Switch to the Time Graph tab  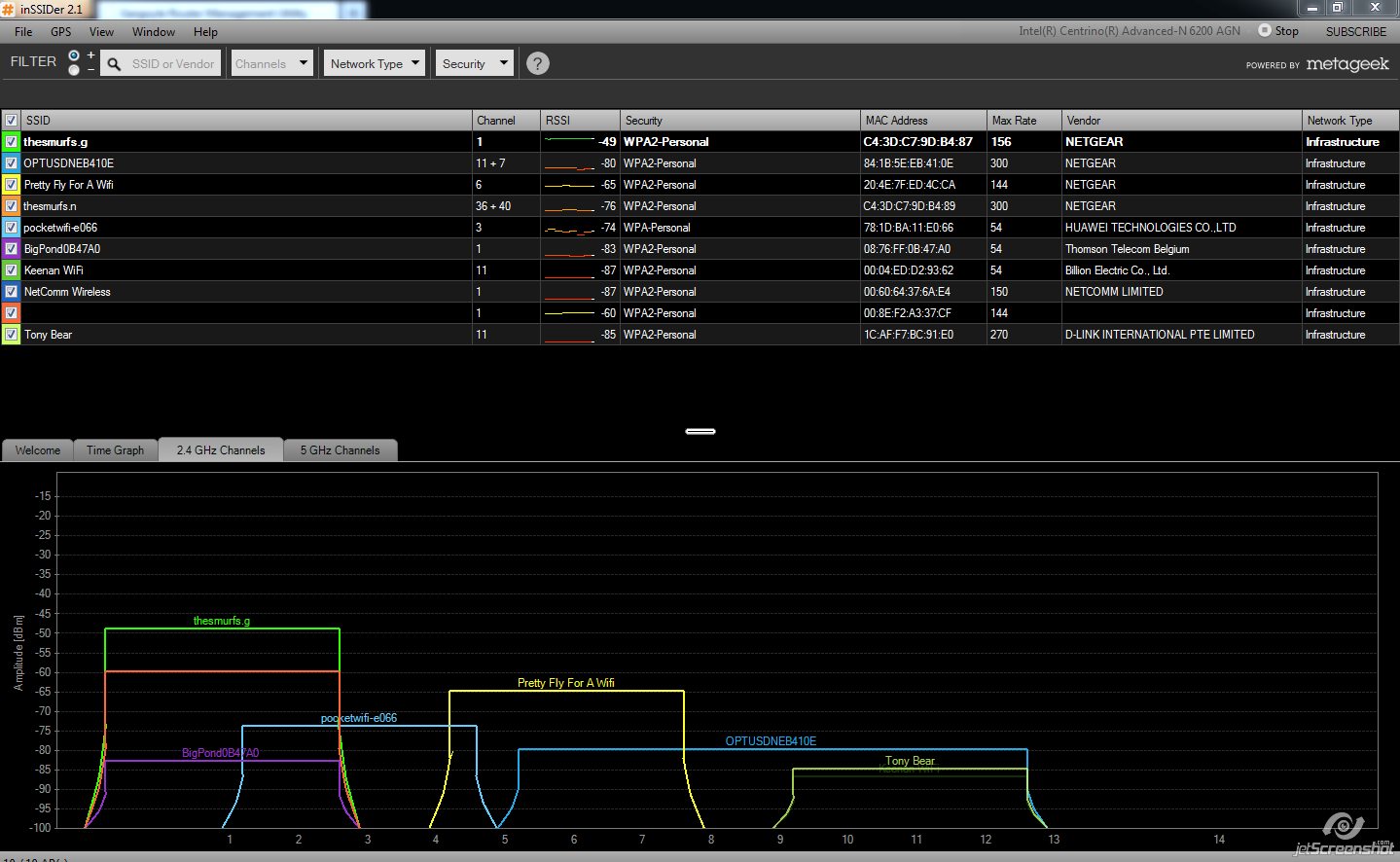tap(115, 450)
